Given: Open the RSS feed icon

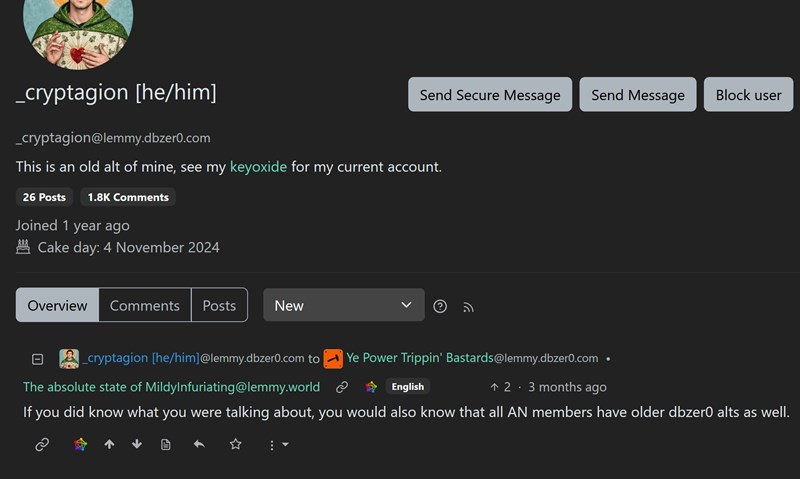Looking at the screenshot, I should tap(468, 307).
